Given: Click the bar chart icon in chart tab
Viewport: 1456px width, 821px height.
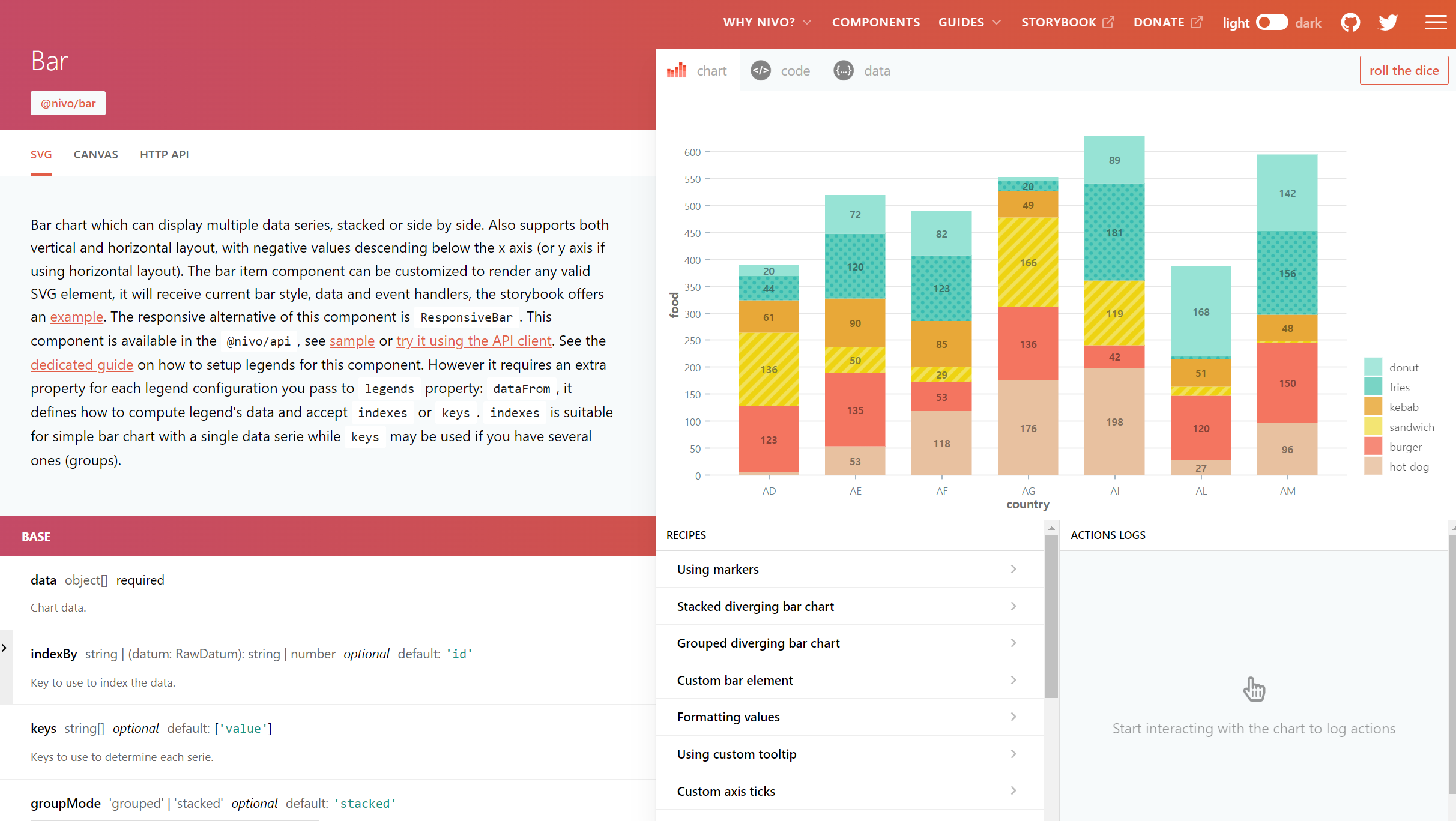Looking at the screenshot, I should [677, 70].
